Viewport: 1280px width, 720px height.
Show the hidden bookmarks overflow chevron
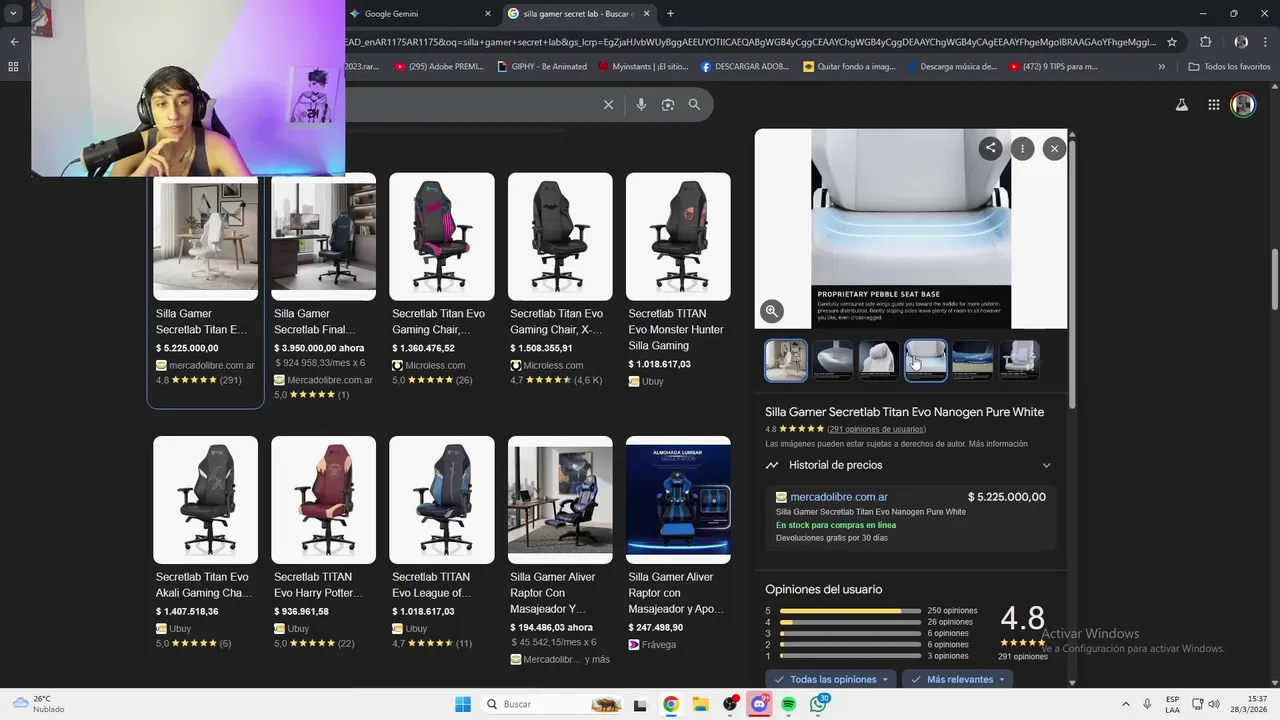tap(1161, 67)
